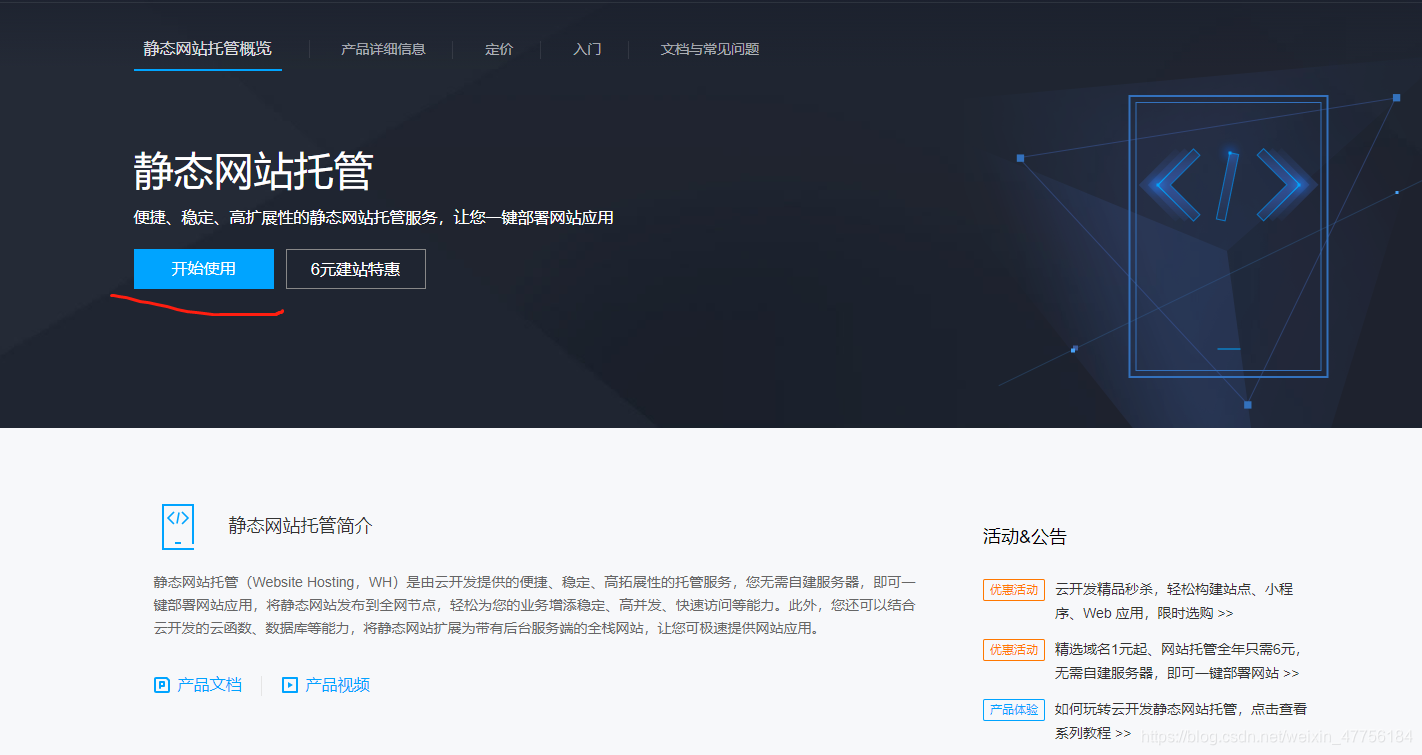点击蓝色「开始使用」按钮
This screenshot has width=1422, height=755.
point(204,269)
